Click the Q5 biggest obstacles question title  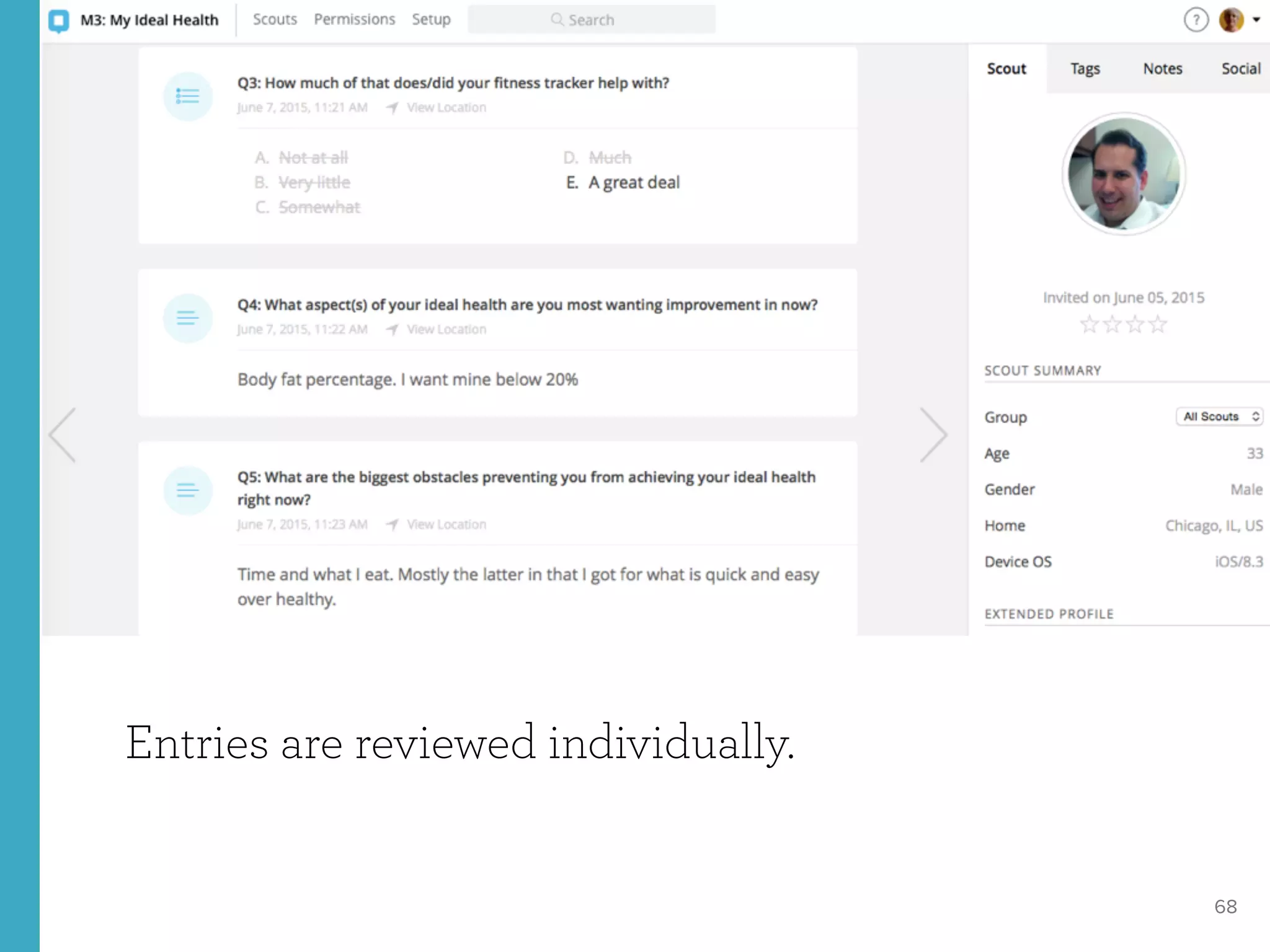point(526,488)
